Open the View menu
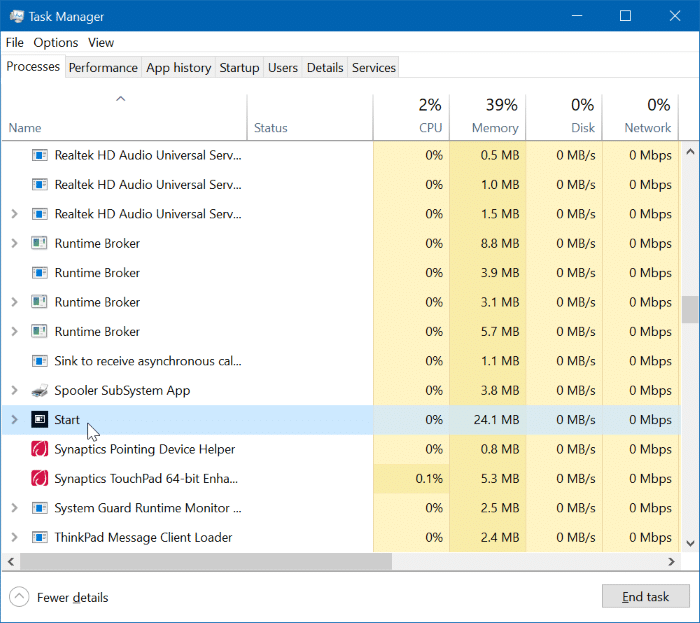This screenshot has height=623, width=700. point(101,43)
